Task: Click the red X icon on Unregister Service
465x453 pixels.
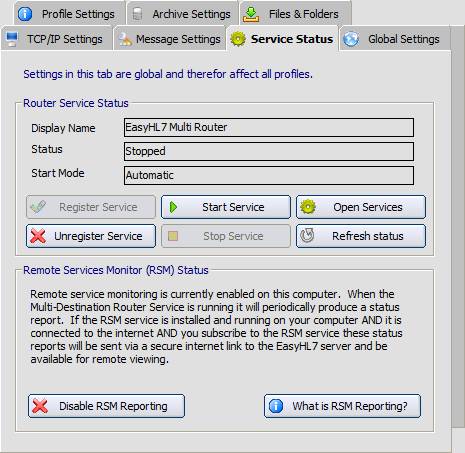Action: tap(38, 236)
